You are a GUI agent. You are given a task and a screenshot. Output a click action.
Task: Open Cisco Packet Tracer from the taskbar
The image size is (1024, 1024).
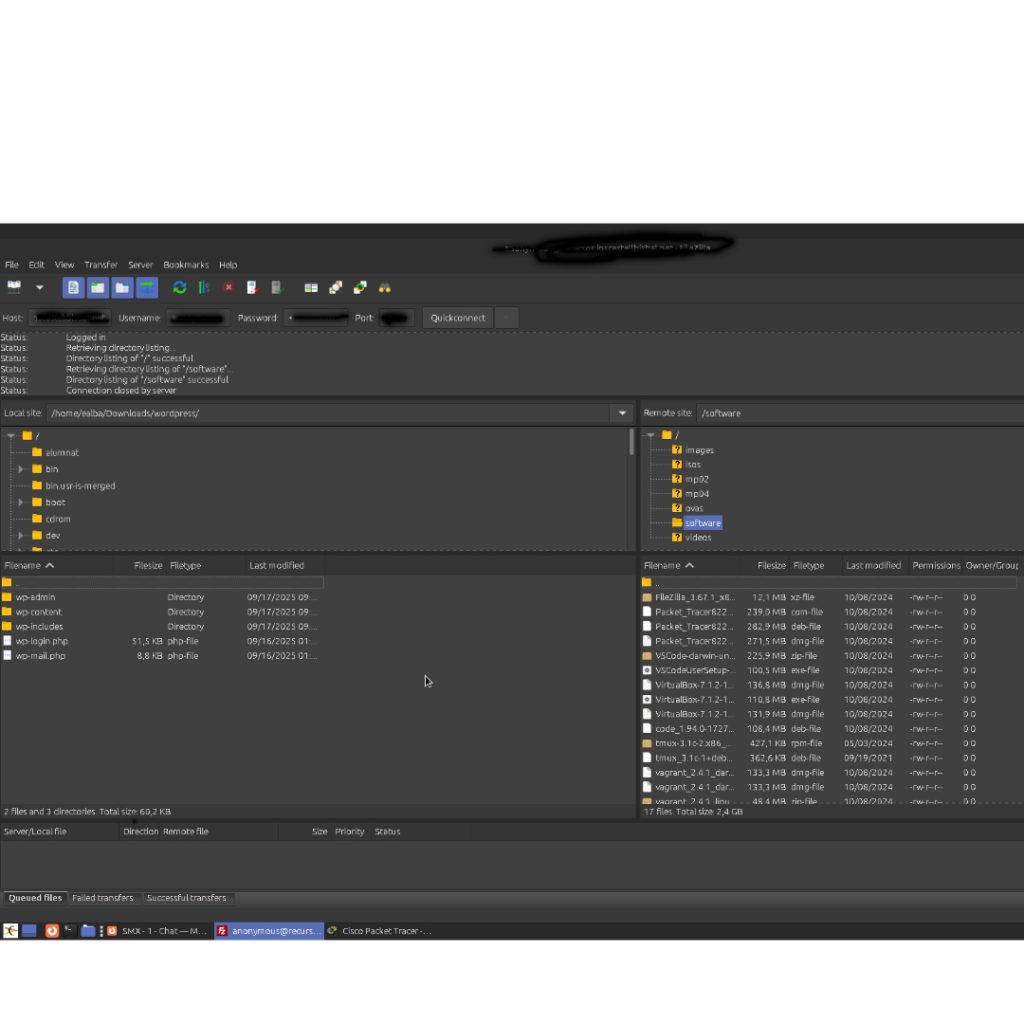point(380,931)
